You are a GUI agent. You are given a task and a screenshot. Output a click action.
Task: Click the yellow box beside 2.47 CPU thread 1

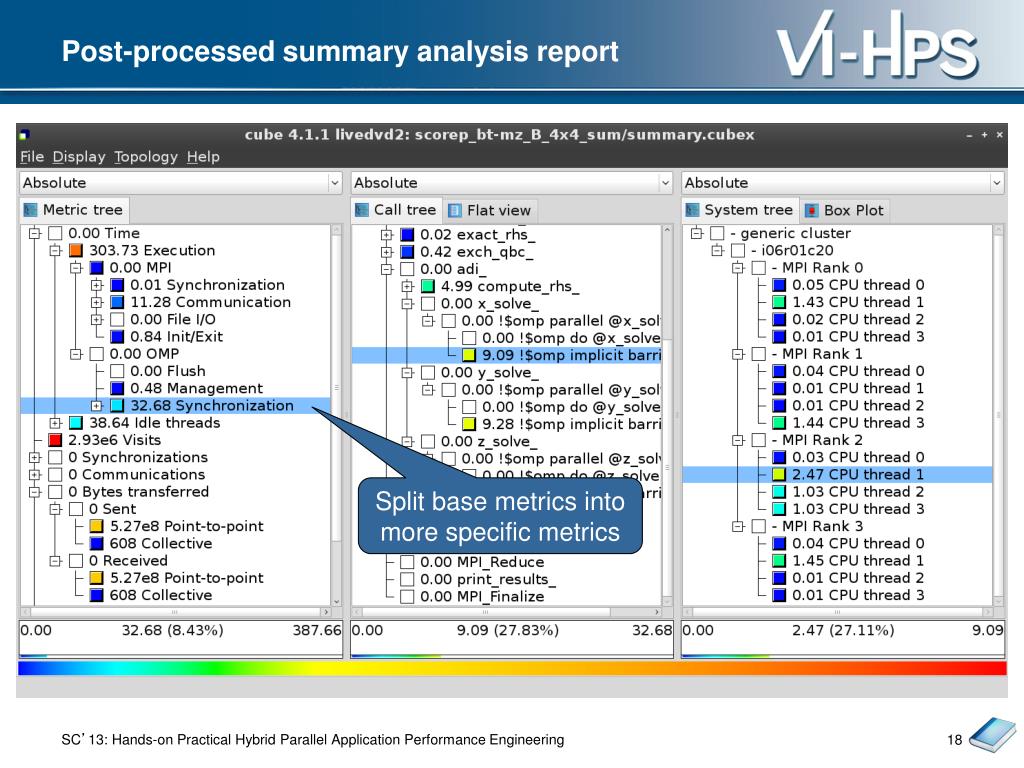point(779,475)
